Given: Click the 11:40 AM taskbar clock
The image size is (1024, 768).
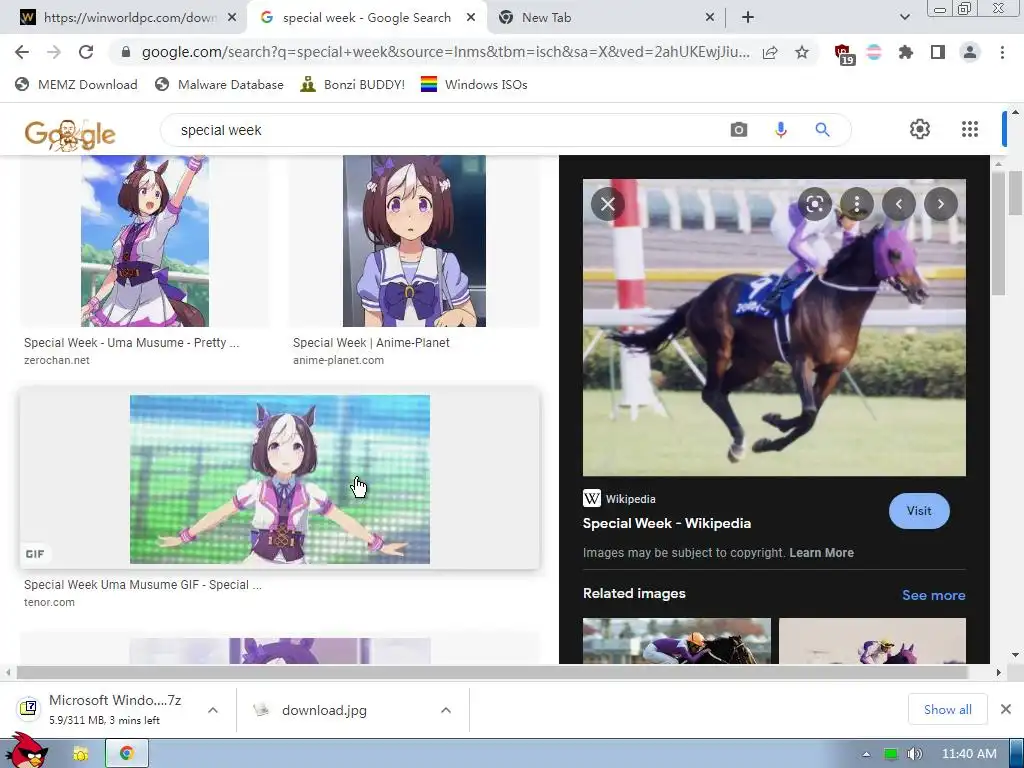Looking at the screenshot, I should tap(968, 754).
